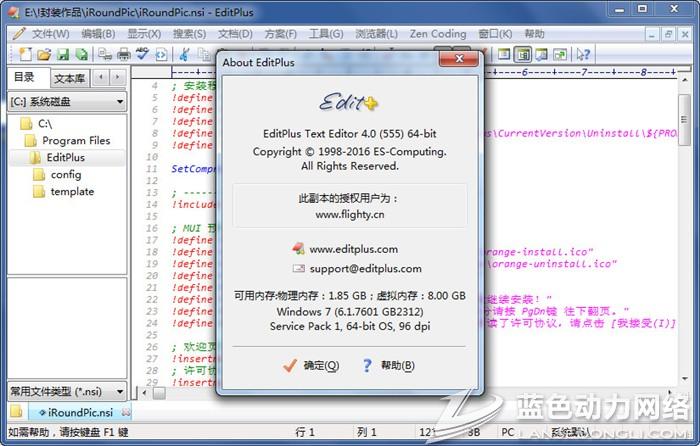700x446 pixels.
Task: Click the New document toolbar icon
Action: click(x=25, y=54)
